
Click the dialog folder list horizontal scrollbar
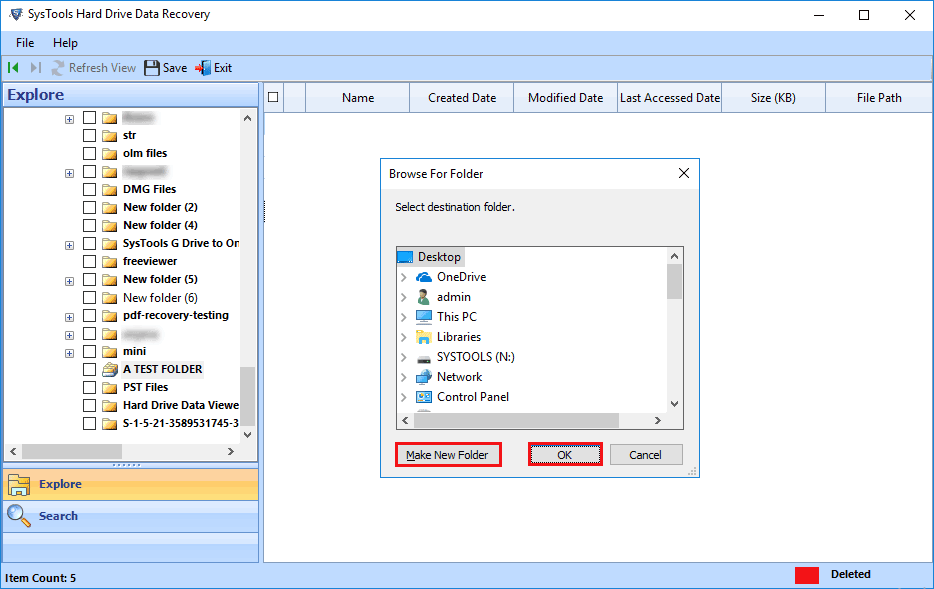516,420
